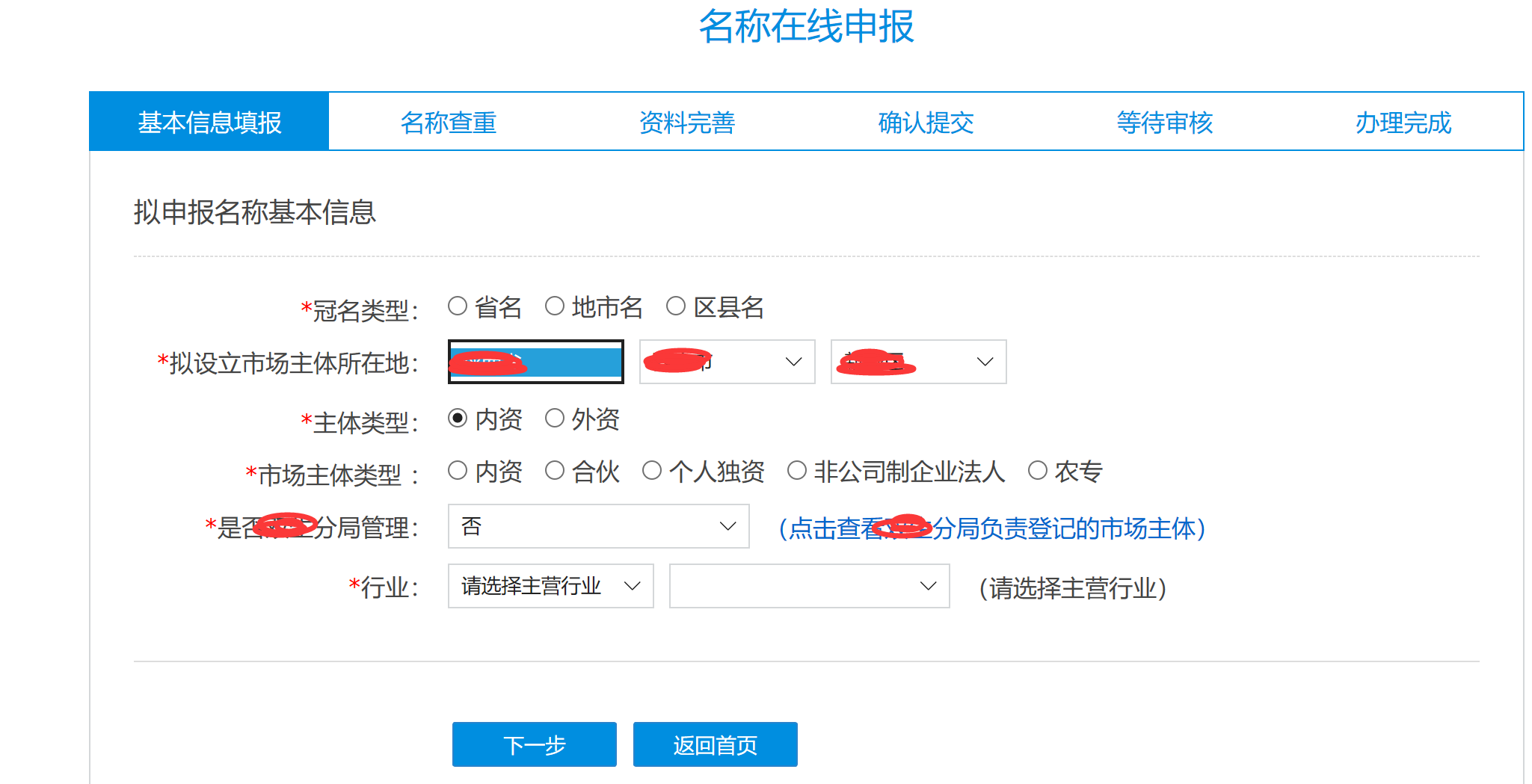Select 非公司制企业法人 option
This screenshot has width=1532, height=784.
point(795,470)
